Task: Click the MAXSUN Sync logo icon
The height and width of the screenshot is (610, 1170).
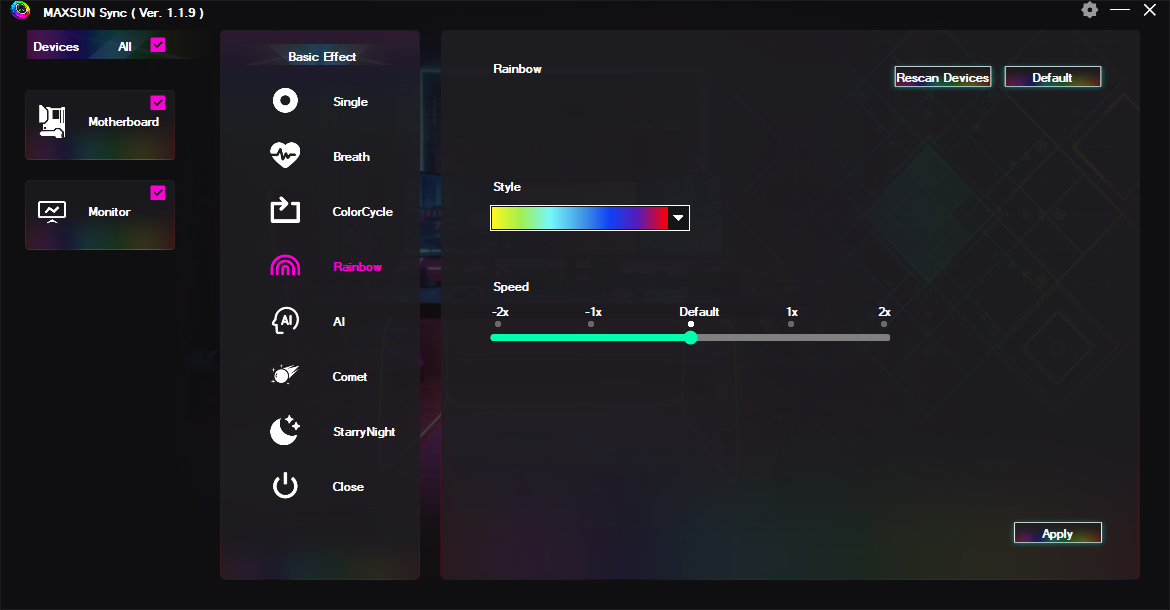Action: tap(20, 10)
